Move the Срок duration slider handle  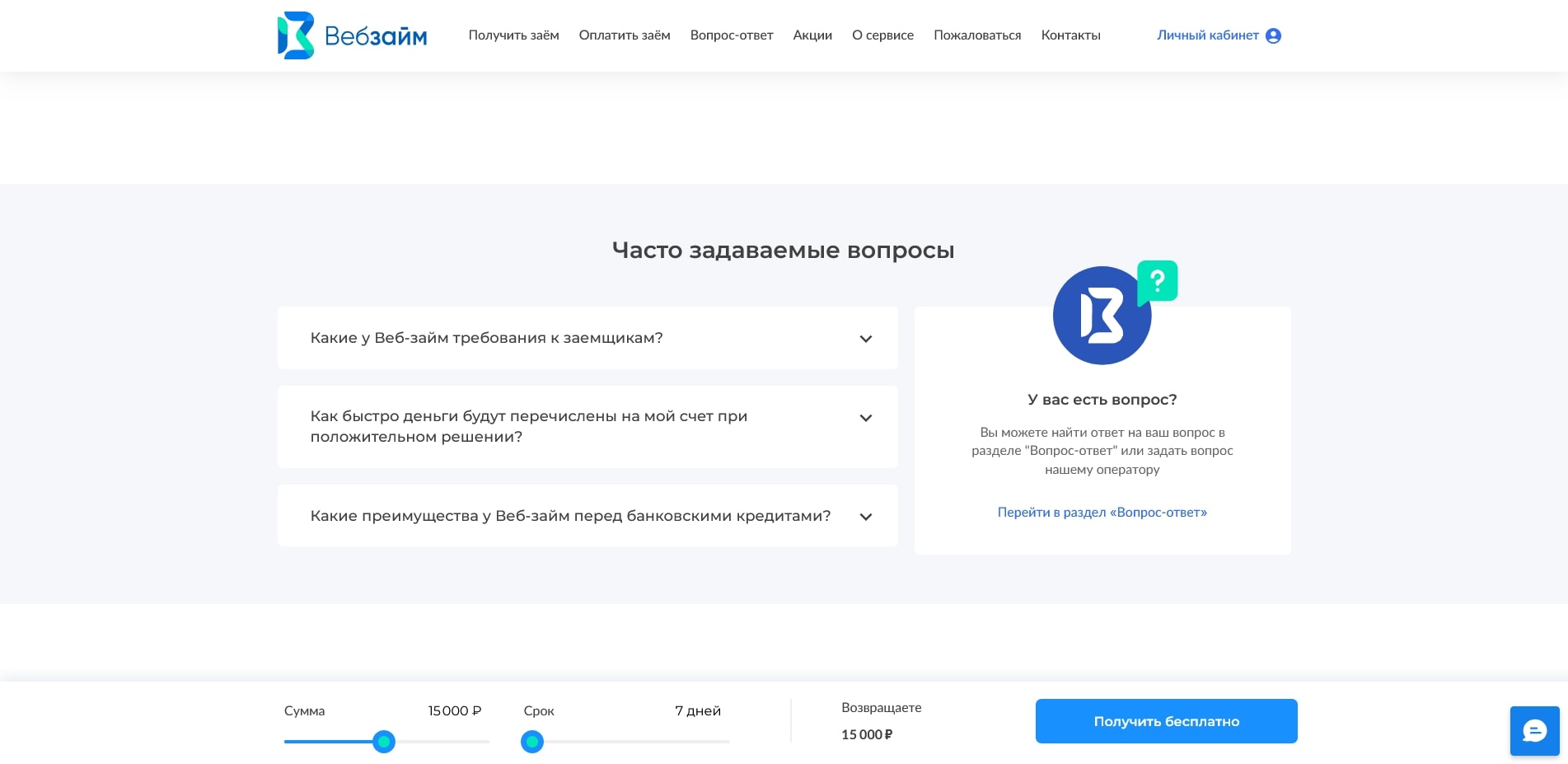click(532, 742)
